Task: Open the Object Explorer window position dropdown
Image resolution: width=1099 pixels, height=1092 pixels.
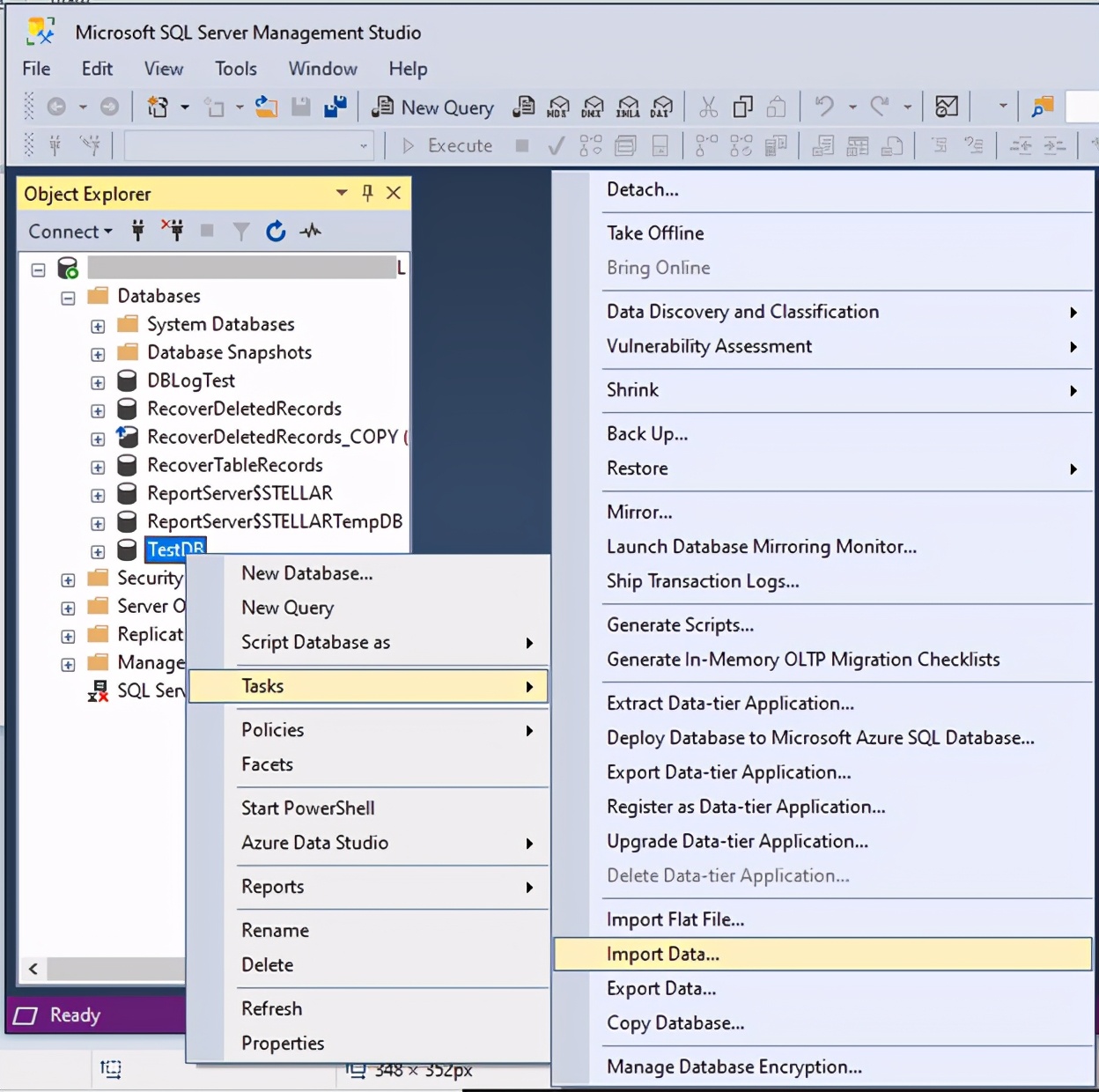Action: 342,193
